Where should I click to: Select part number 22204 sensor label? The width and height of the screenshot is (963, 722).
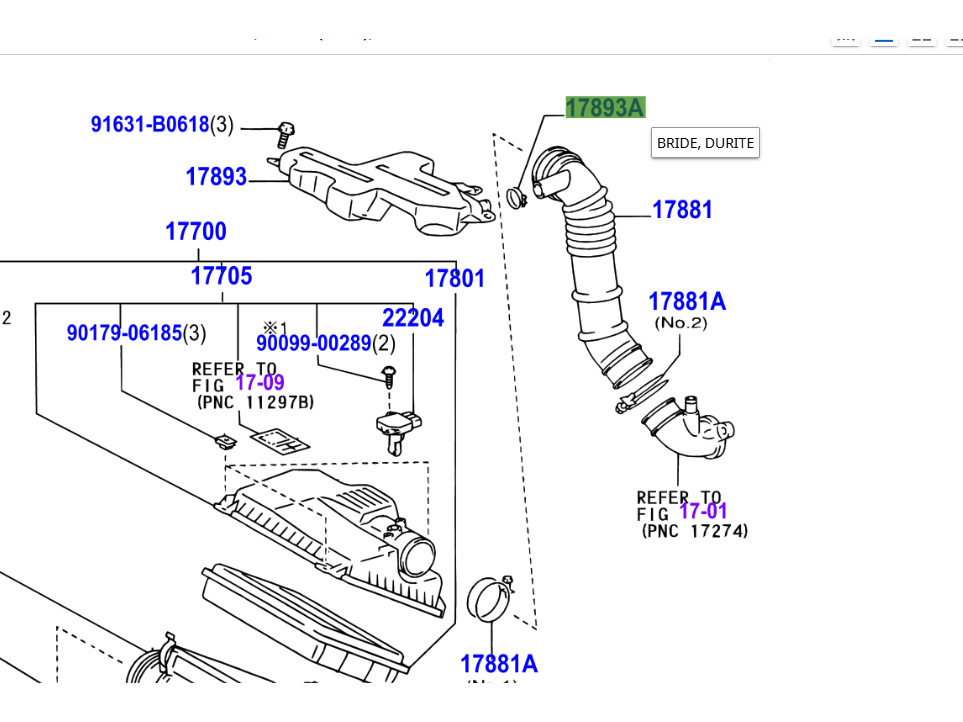[x=412, y=318]
